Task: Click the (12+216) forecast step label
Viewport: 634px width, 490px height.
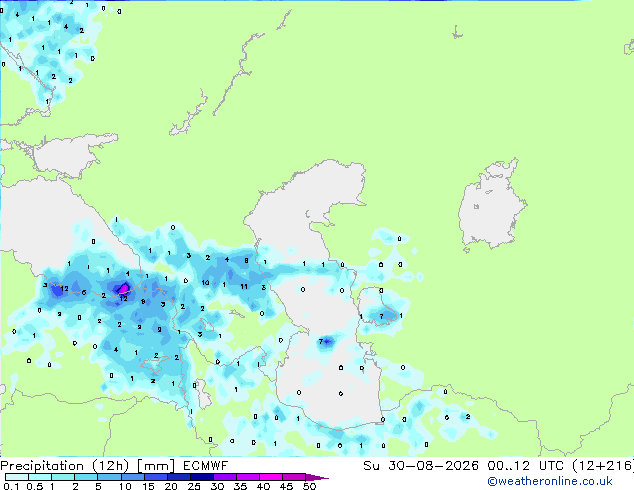Action: pyautogui.click(x=602, y=466)
